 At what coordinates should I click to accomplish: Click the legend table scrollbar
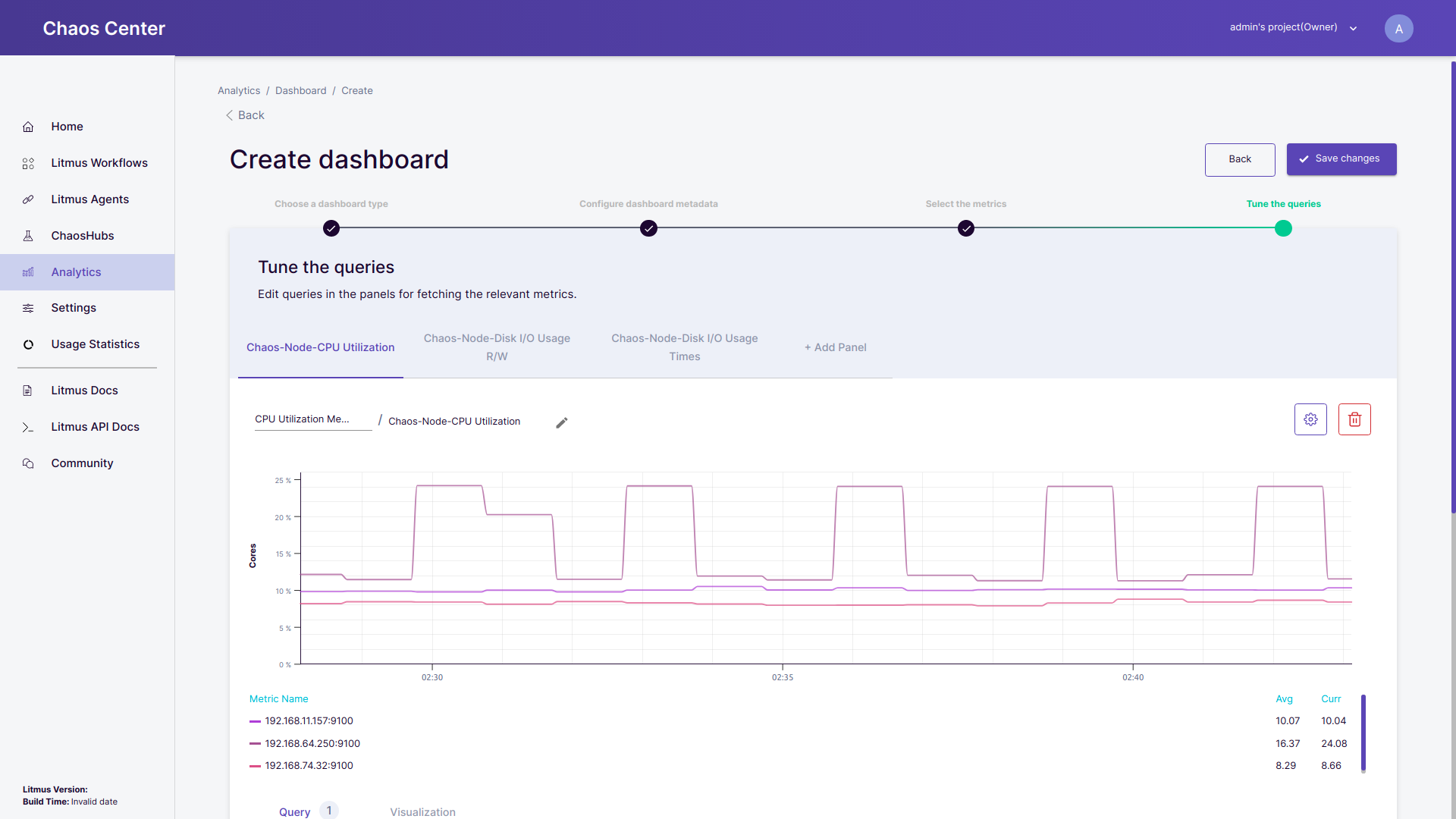pos(1363,733)
